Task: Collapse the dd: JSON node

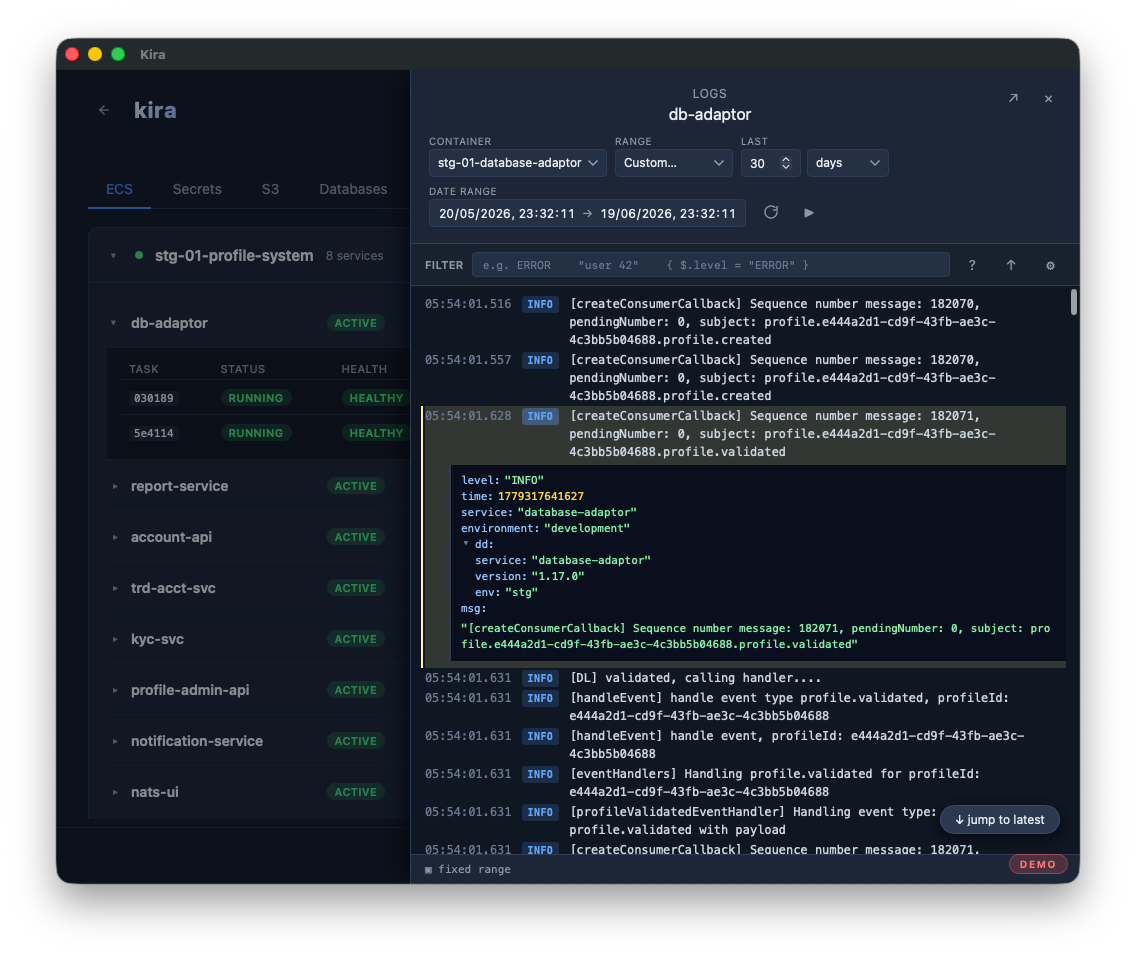Action: pyautogui.click(x=466, y=543)
